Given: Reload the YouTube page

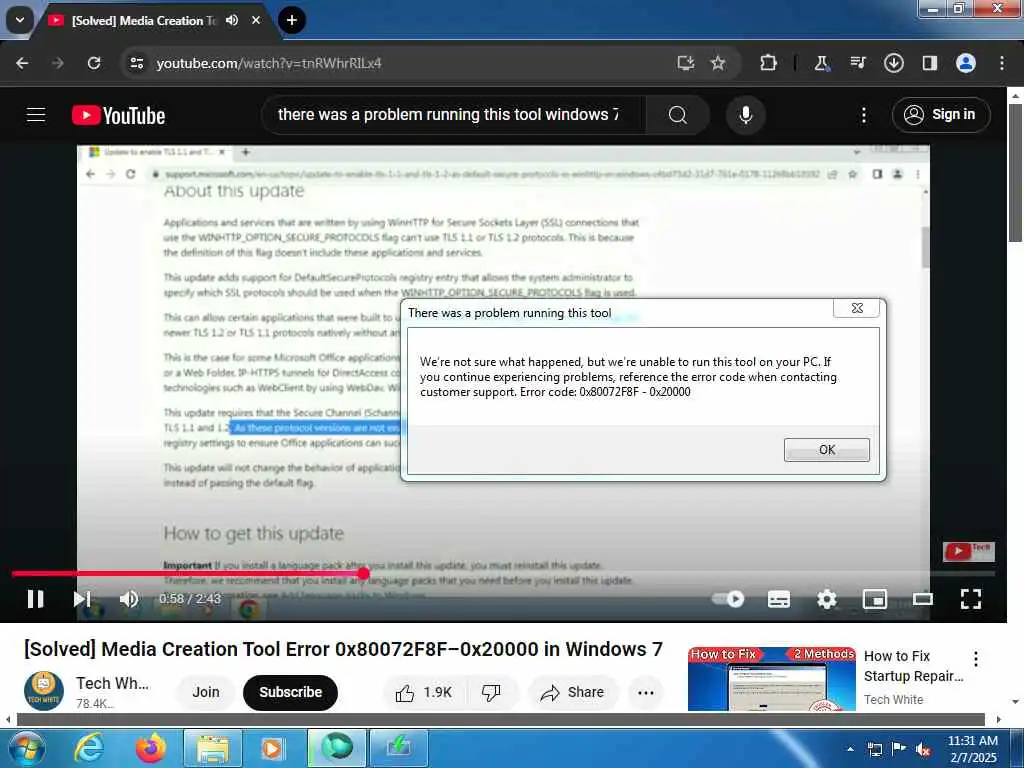Looking at the screenshot, I should point(94,63).
